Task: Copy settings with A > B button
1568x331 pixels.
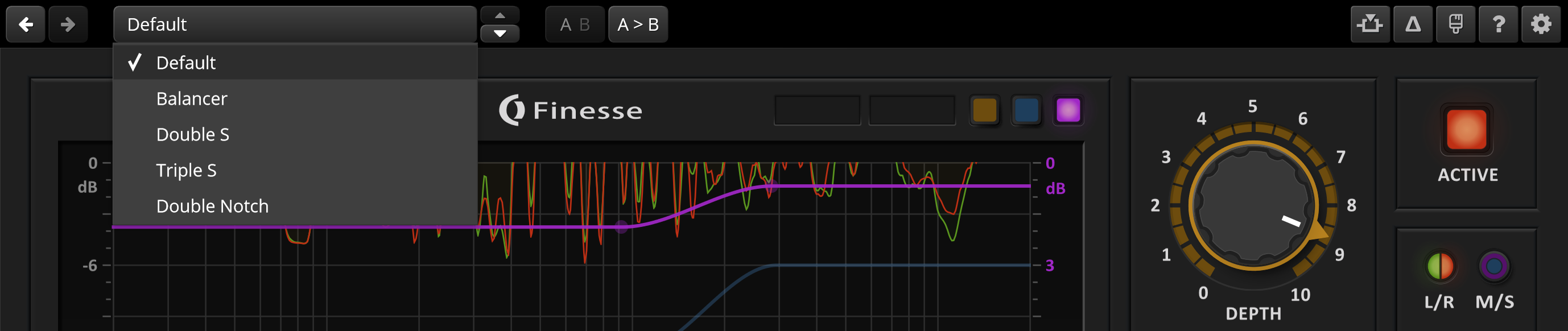Action: click(638, 24)
